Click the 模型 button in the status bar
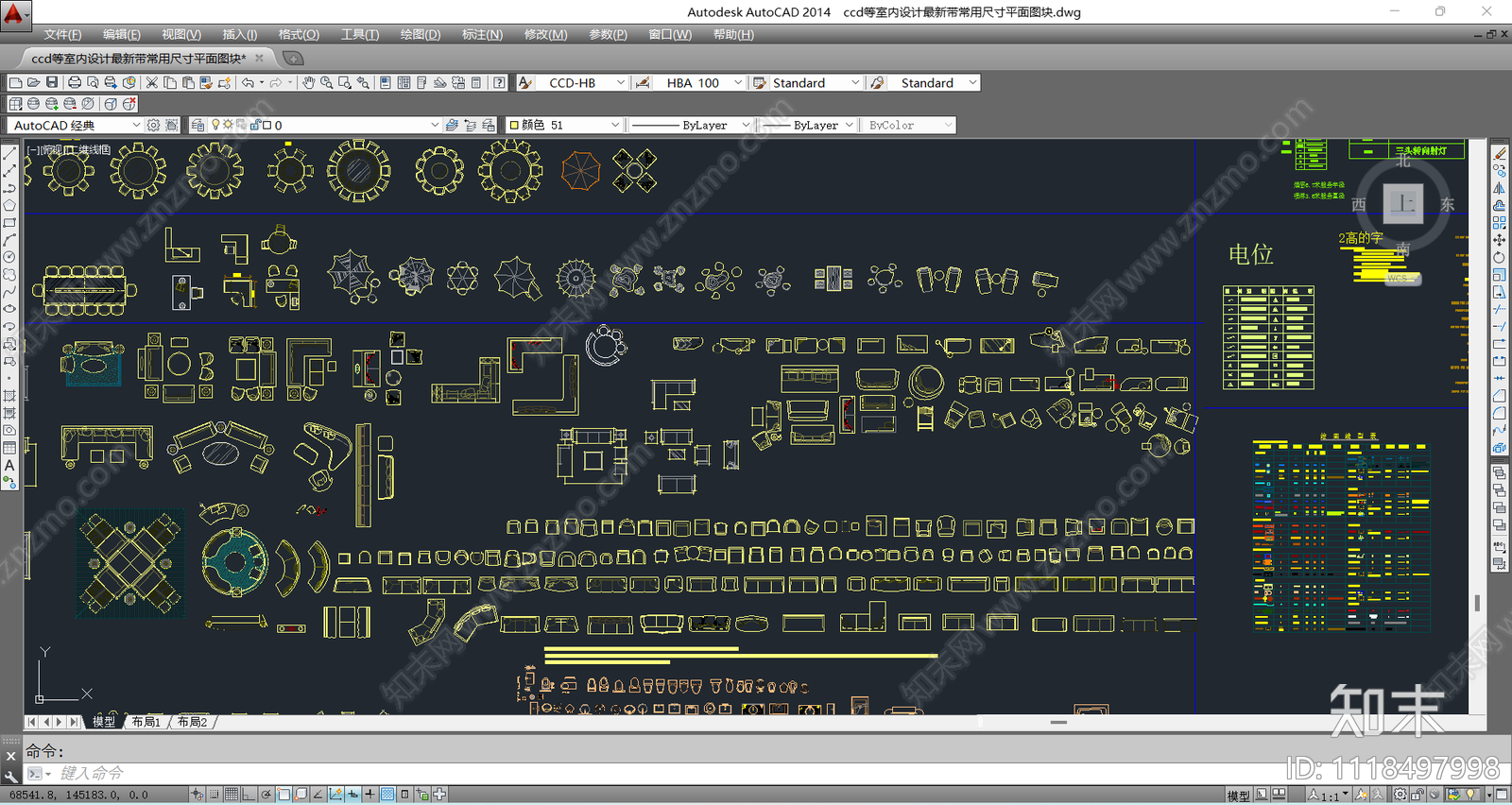The width and height of the screenshot is (1512, 805). click(x=1238, y=796)
